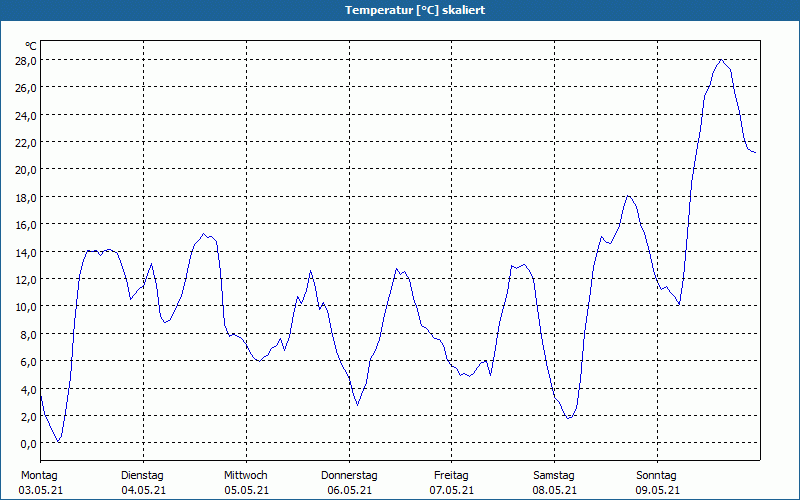Viewport: 800px width, 500px height.
Task: Click the chart title 'Temperatur [°C] skaliert'
Action: 400,10
